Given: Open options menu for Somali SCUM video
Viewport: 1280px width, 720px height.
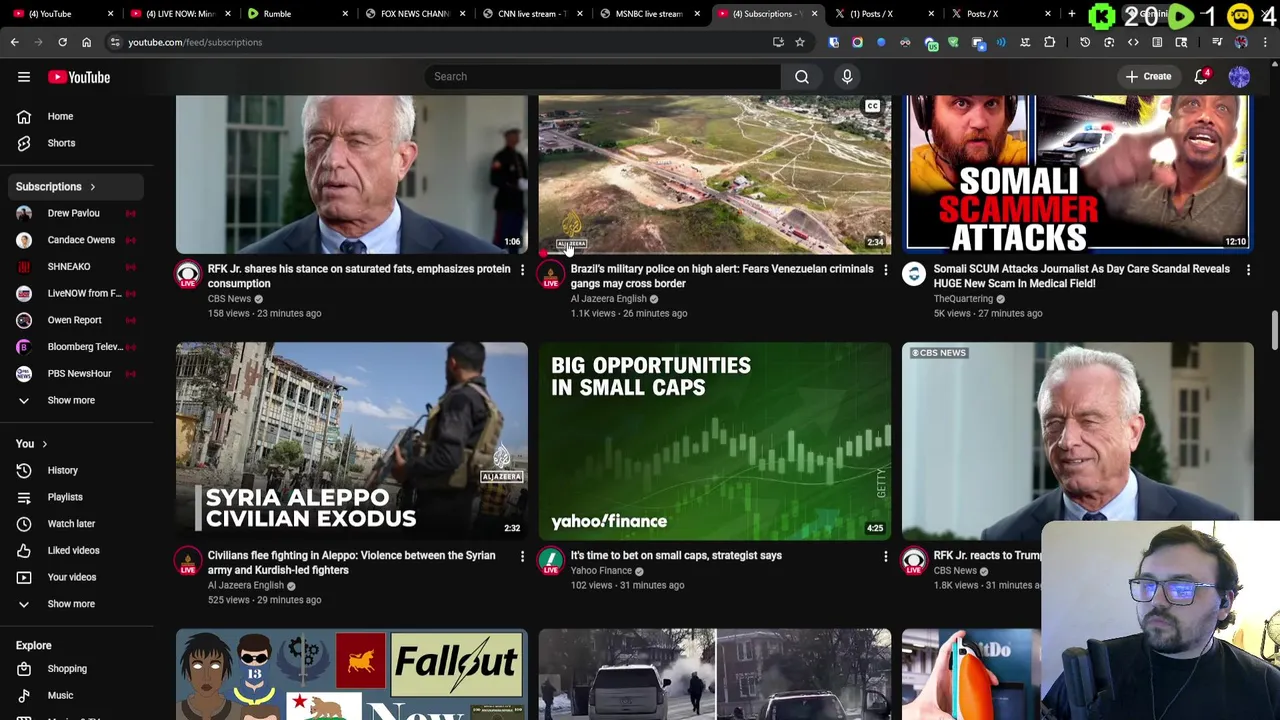Looking at the screenshot, I should [x=1248, y=269].
